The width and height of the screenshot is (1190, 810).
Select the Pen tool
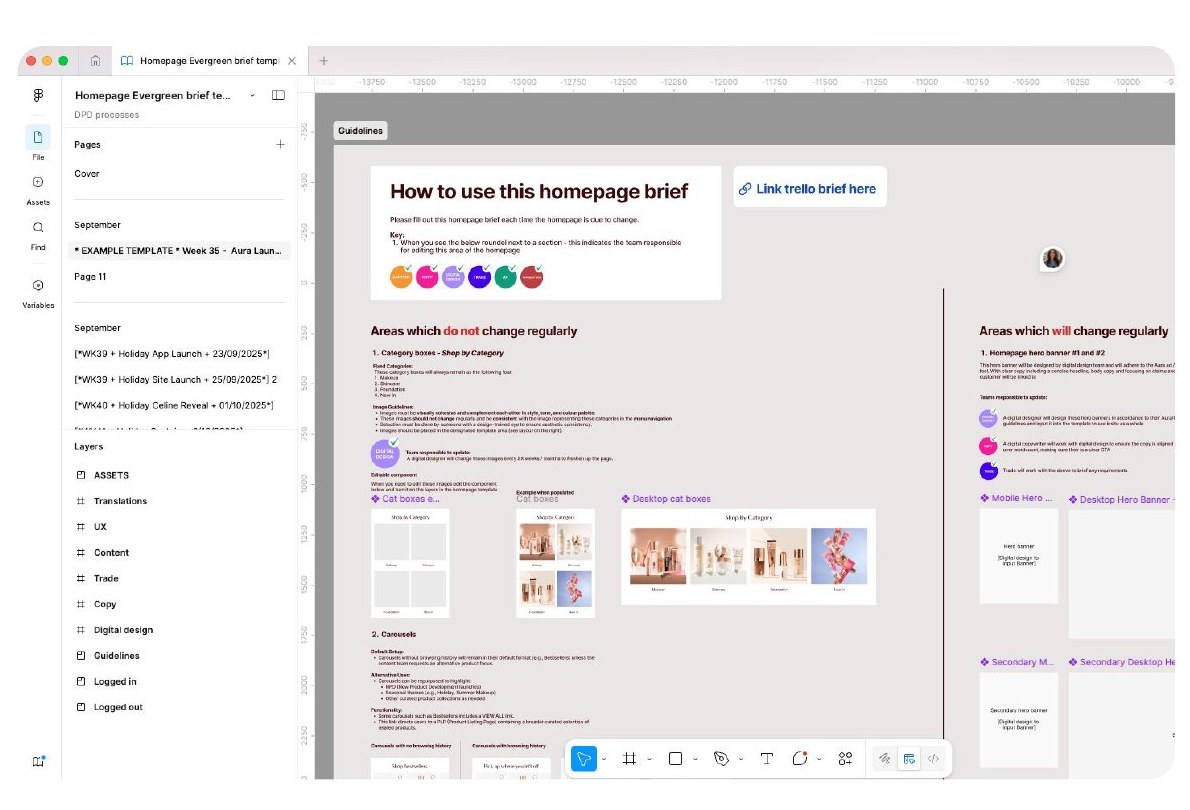[721, 758]
